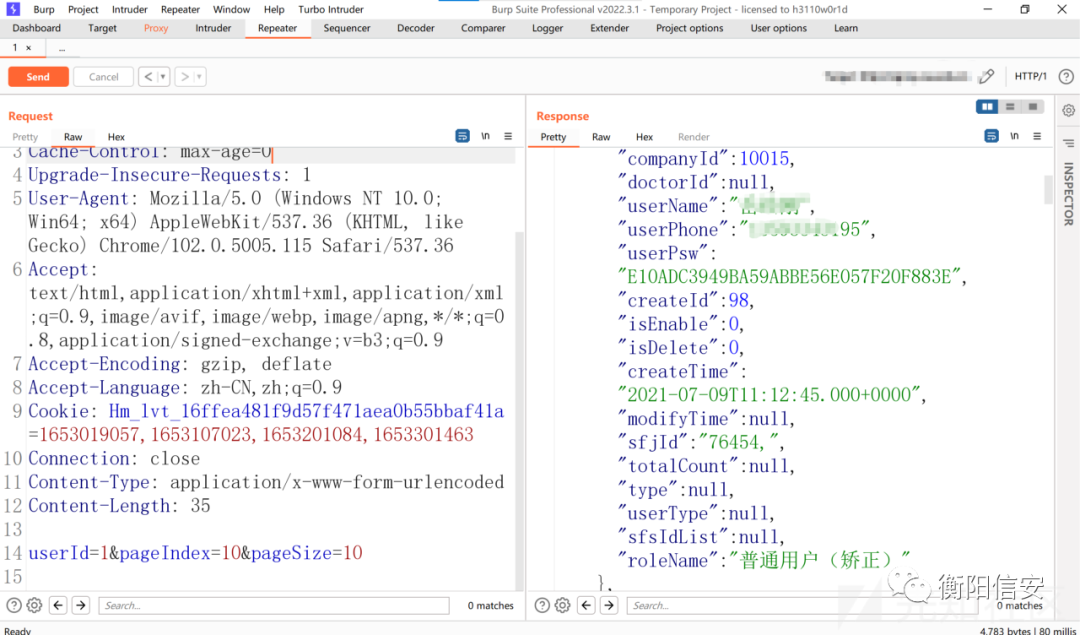The height and width of the screenshot is (635, 1080).
Task: Click the Response search field
Action: click(802, 605)
